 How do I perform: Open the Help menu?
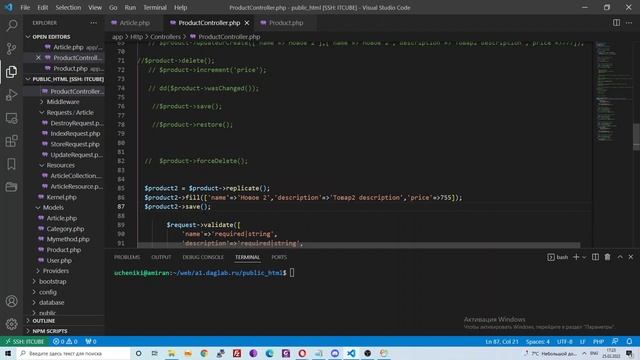pos(180,7)
